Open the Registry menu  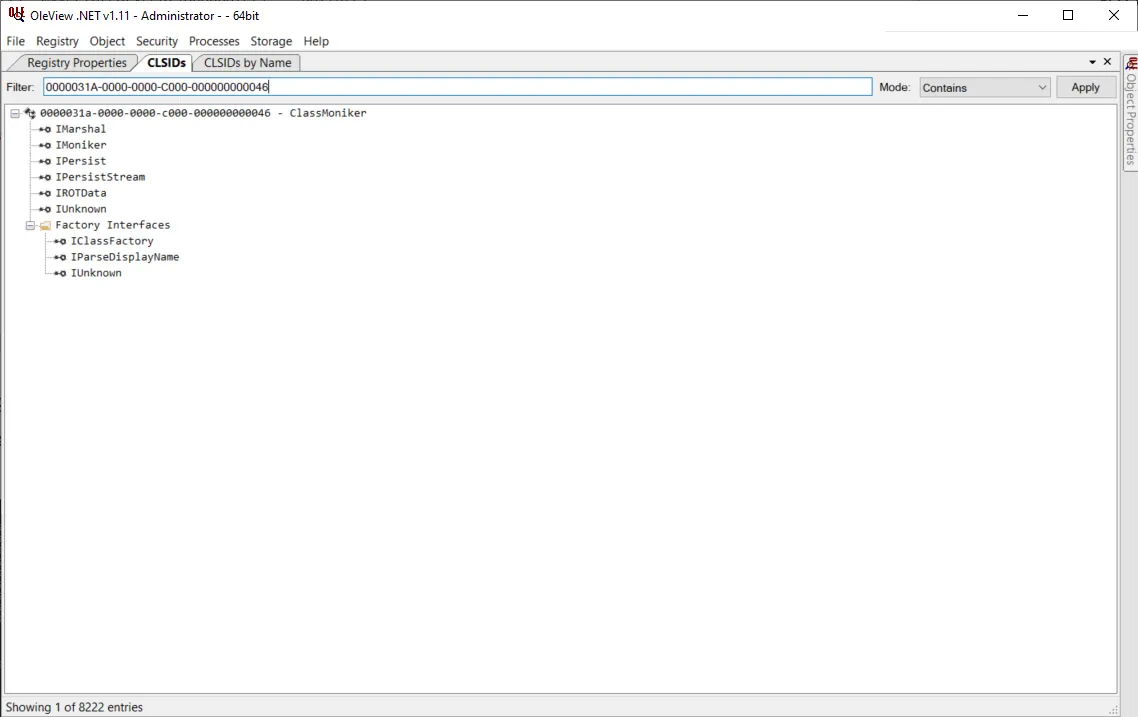pos(57,41)
